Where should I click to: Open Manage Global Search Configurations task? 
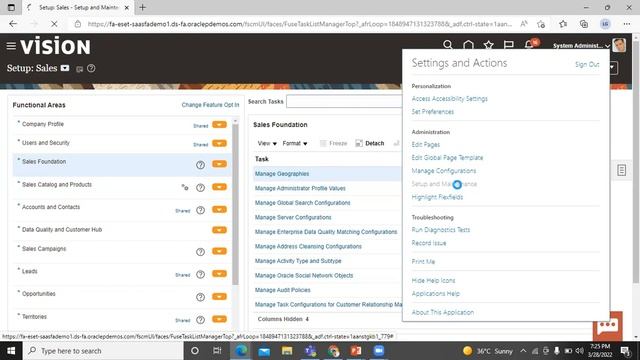tap(302, 203)
